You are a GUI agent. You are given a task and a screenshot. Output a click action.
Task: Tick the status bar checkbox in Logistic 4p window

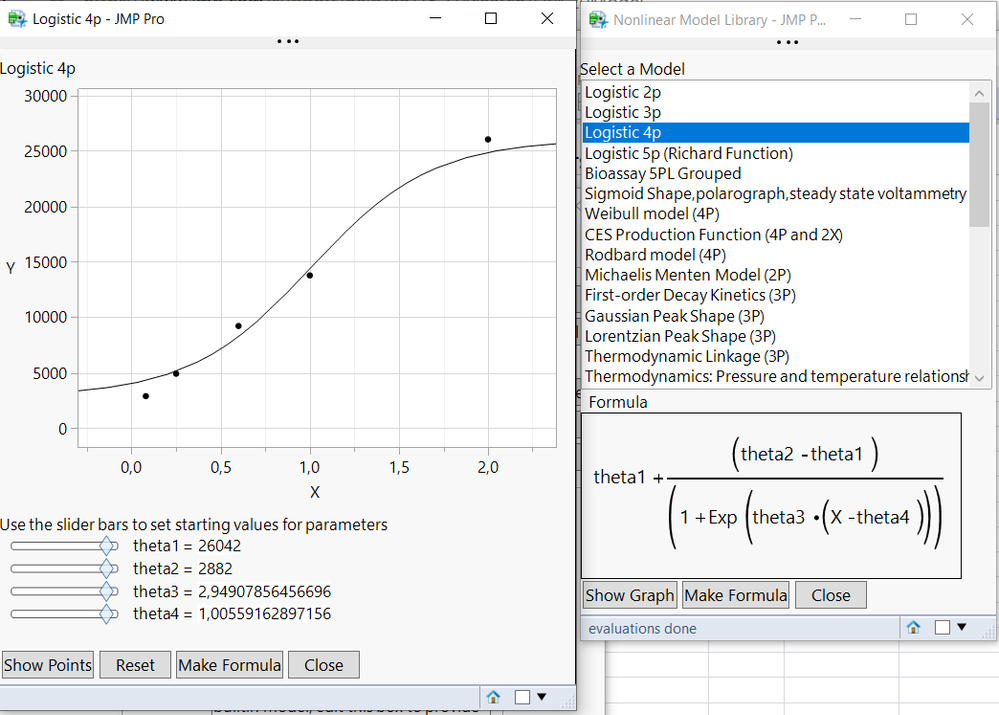click(x=522, y=697)
